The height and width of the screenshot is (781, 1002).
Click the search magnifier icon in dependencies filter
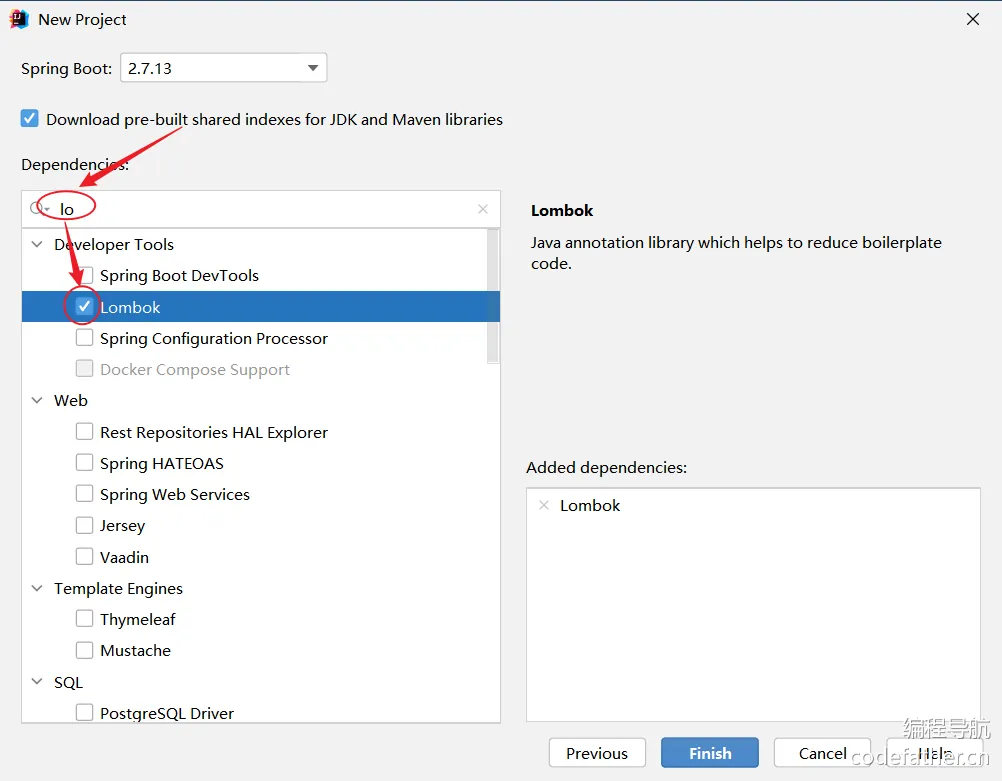tap(38, 208)
